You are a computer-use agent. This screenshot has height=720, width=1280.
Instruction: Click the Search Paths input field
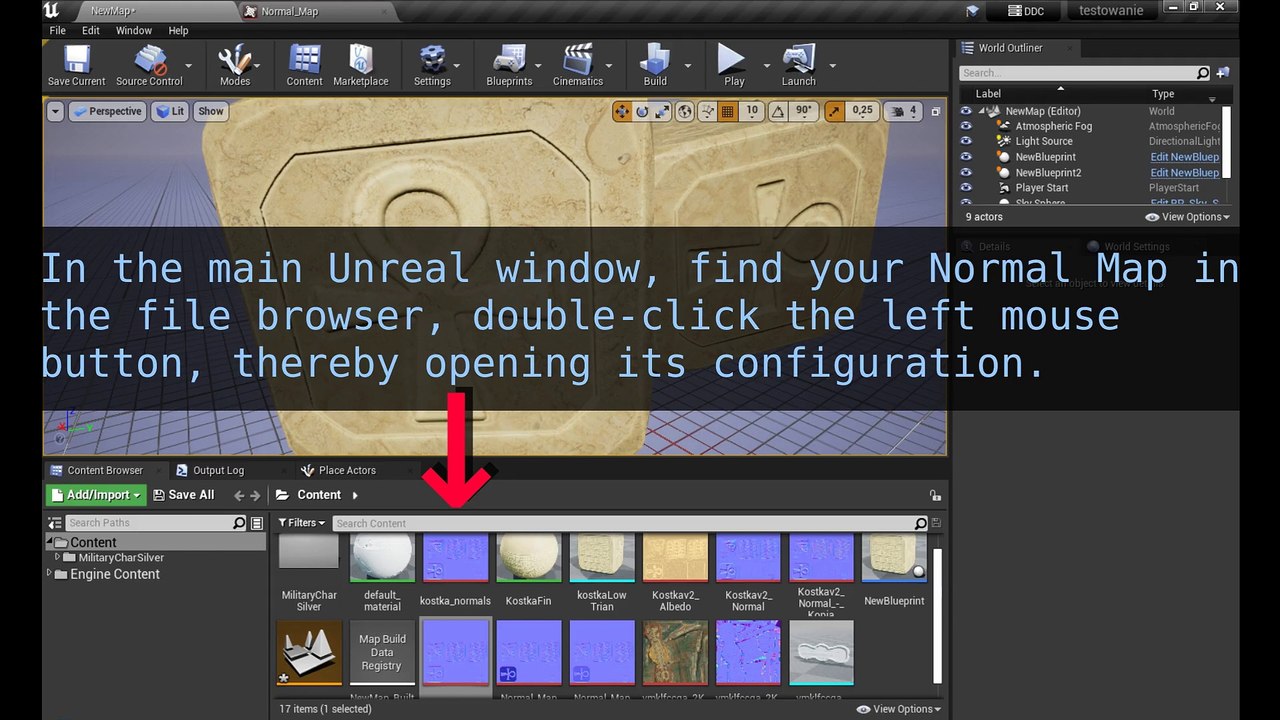[156, 523]
